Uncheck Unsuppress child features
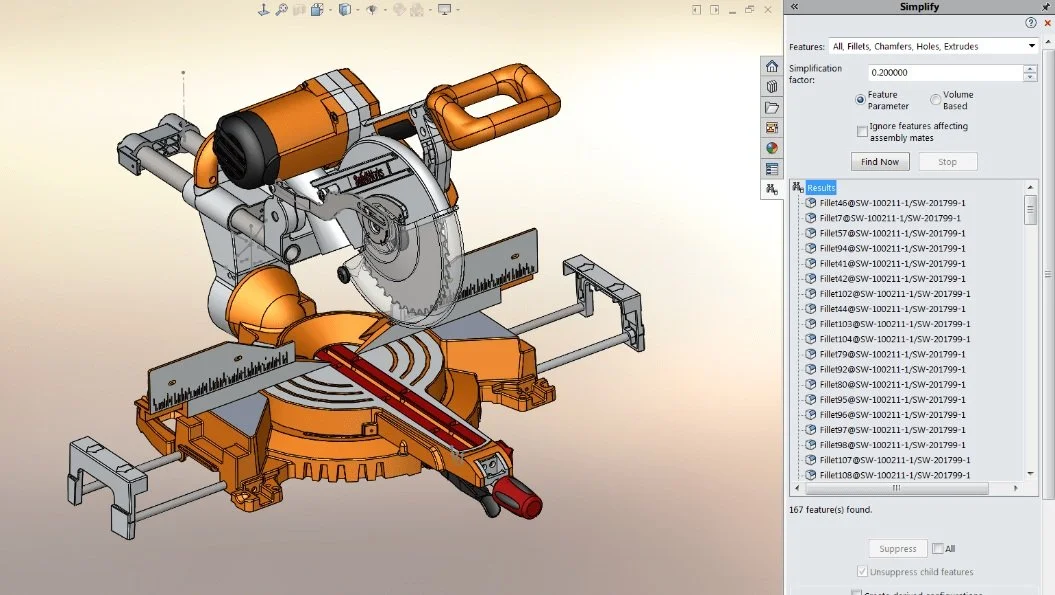Screen dimensions: 1055x595 (862, 571)
